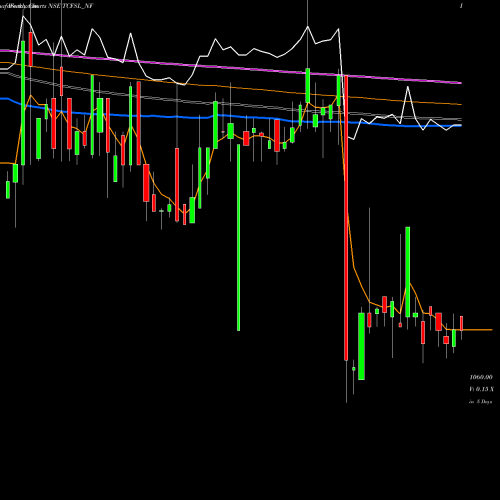The height and width of the screenshot is (500, 500).
Task: Select the tallest green candle mid-chart
Action: click(238, 237)
